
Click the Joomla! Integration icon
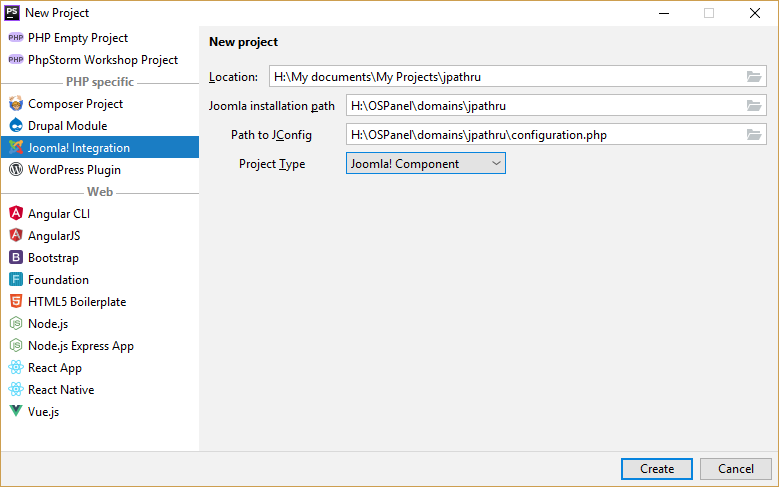(x=16, y=148)
